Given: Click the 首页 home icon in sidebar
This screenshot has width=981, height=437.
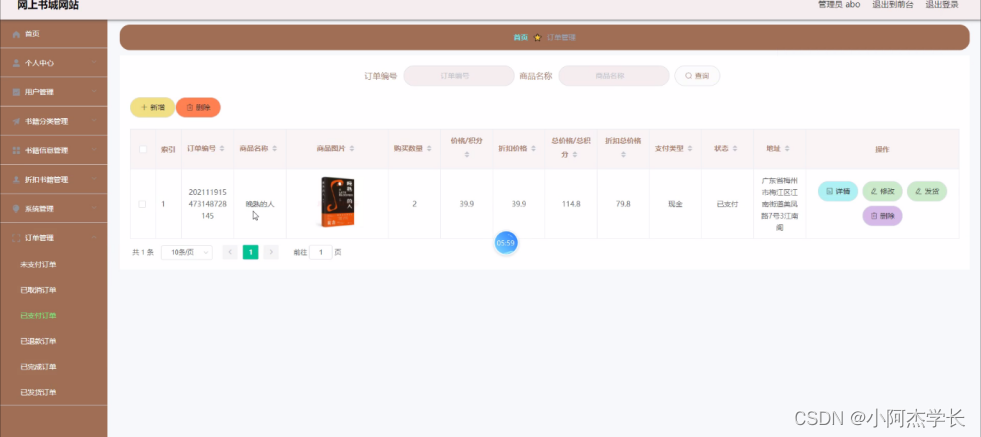Looking at the screenshot, I should coord(16,34).
